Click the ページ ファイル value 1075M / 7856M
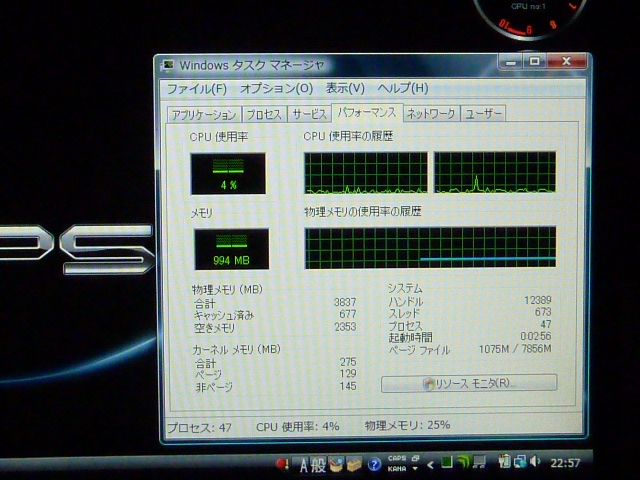This screenshot has height=480, width=640. click(x=515, y=349)
